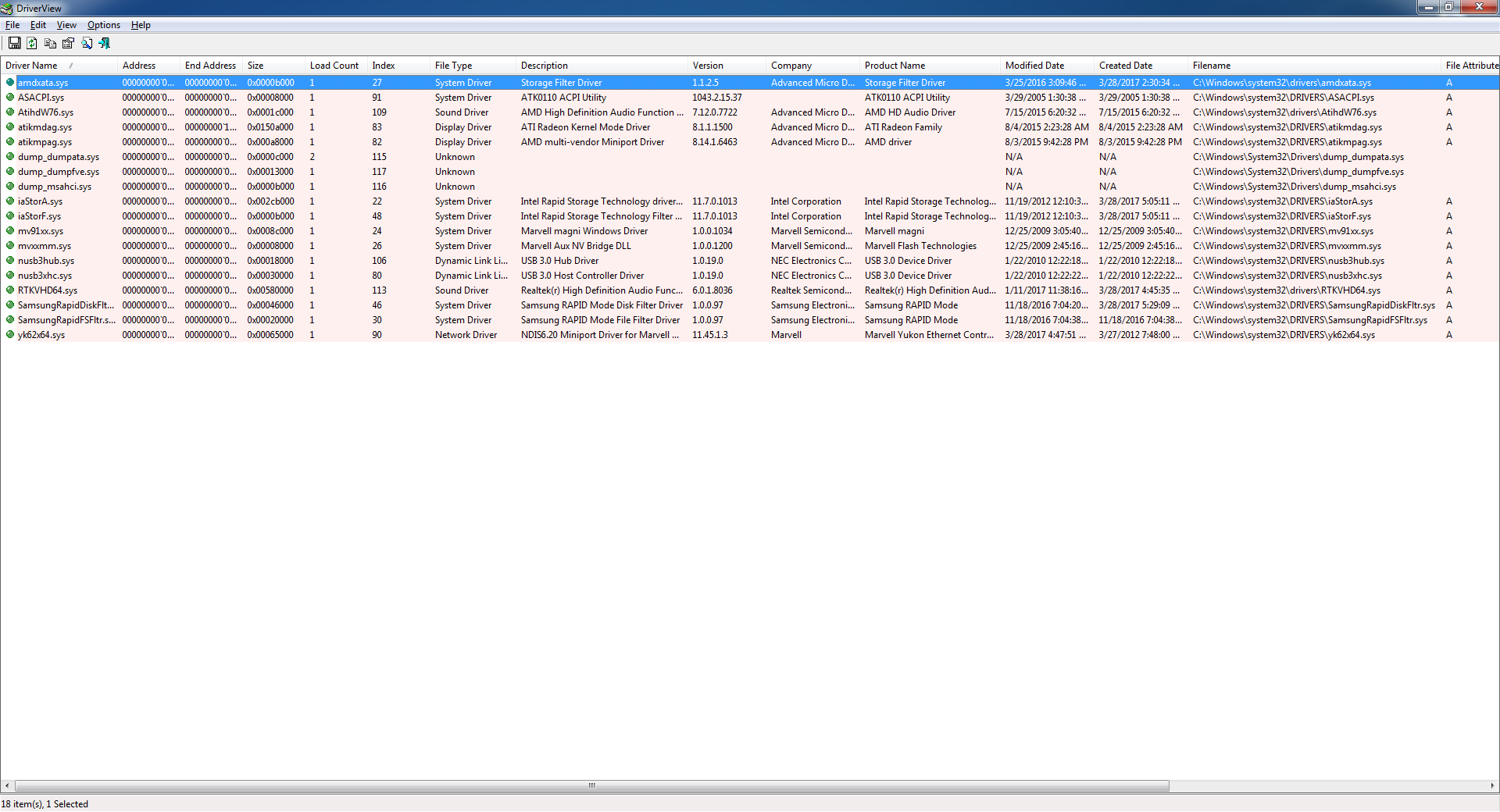Sort by the File Type column header

coord(473,66)
